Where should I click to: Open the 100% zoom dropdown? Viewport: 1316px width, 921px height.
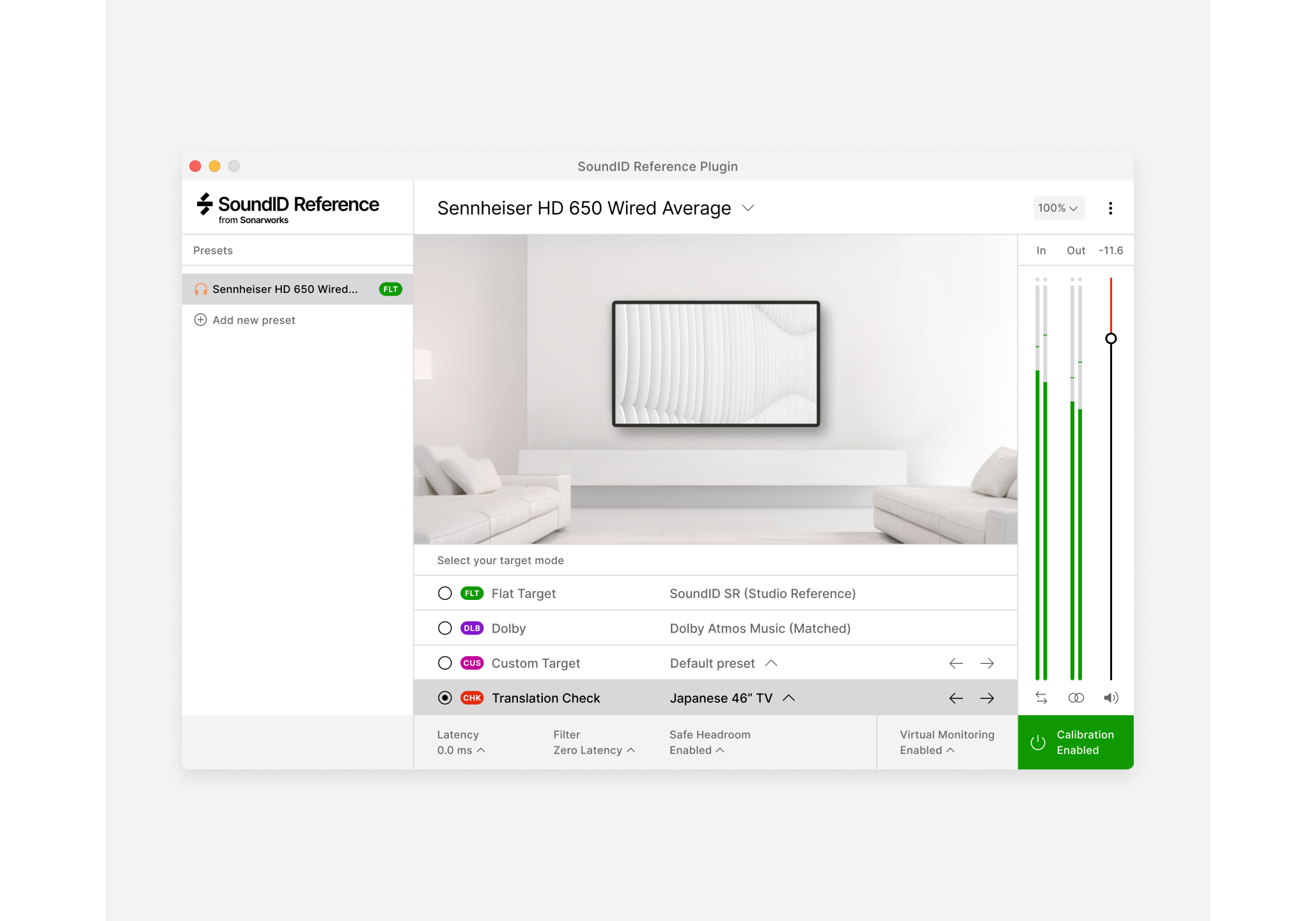[x=1059, y=208]
